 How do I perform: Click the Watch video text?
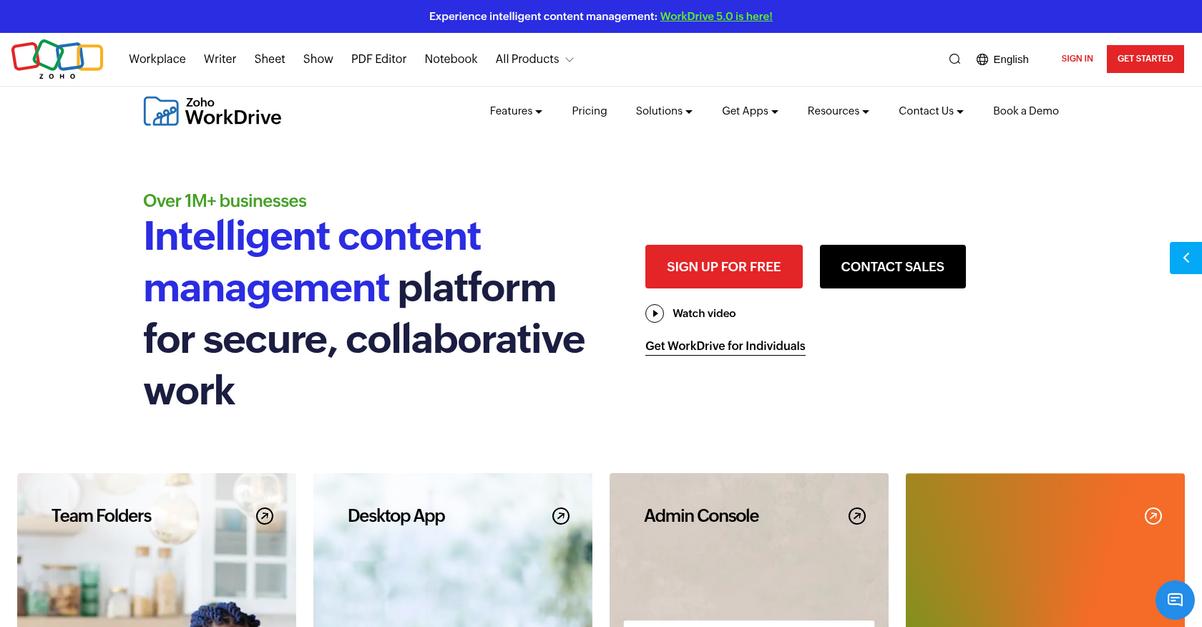coord(704,313)
